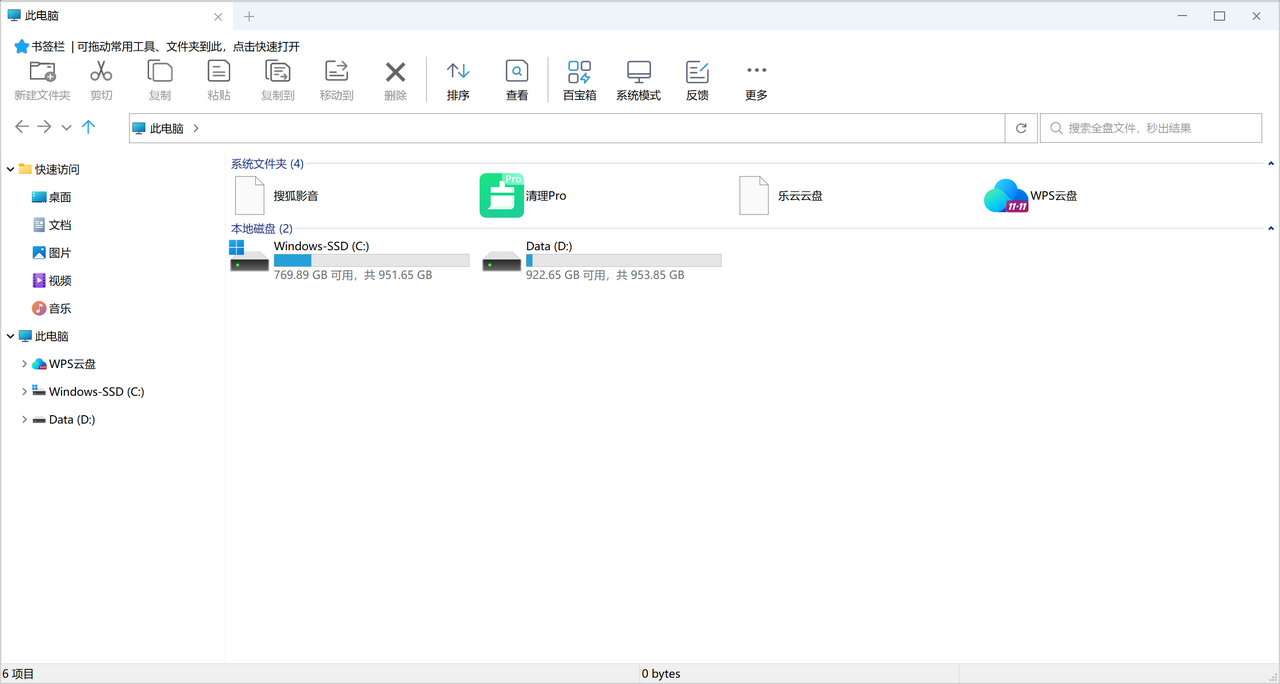1280x684 pixels.
Task: Expand the WPS云盘 tree node
Action: pos(24,363)
